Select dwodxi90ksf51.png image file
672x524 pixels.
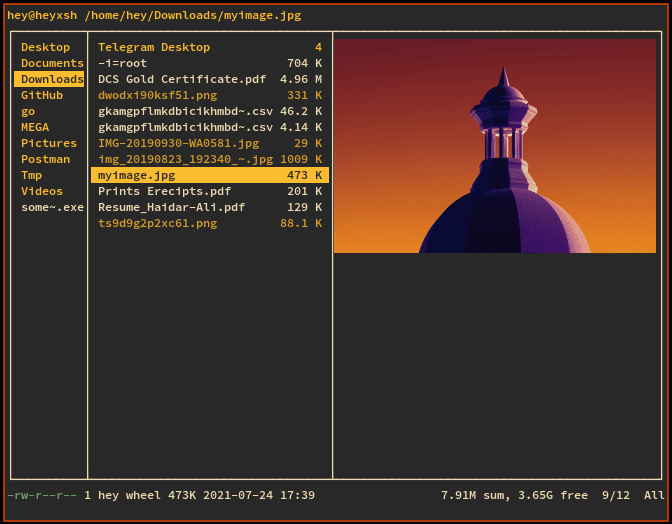[210, 95]
